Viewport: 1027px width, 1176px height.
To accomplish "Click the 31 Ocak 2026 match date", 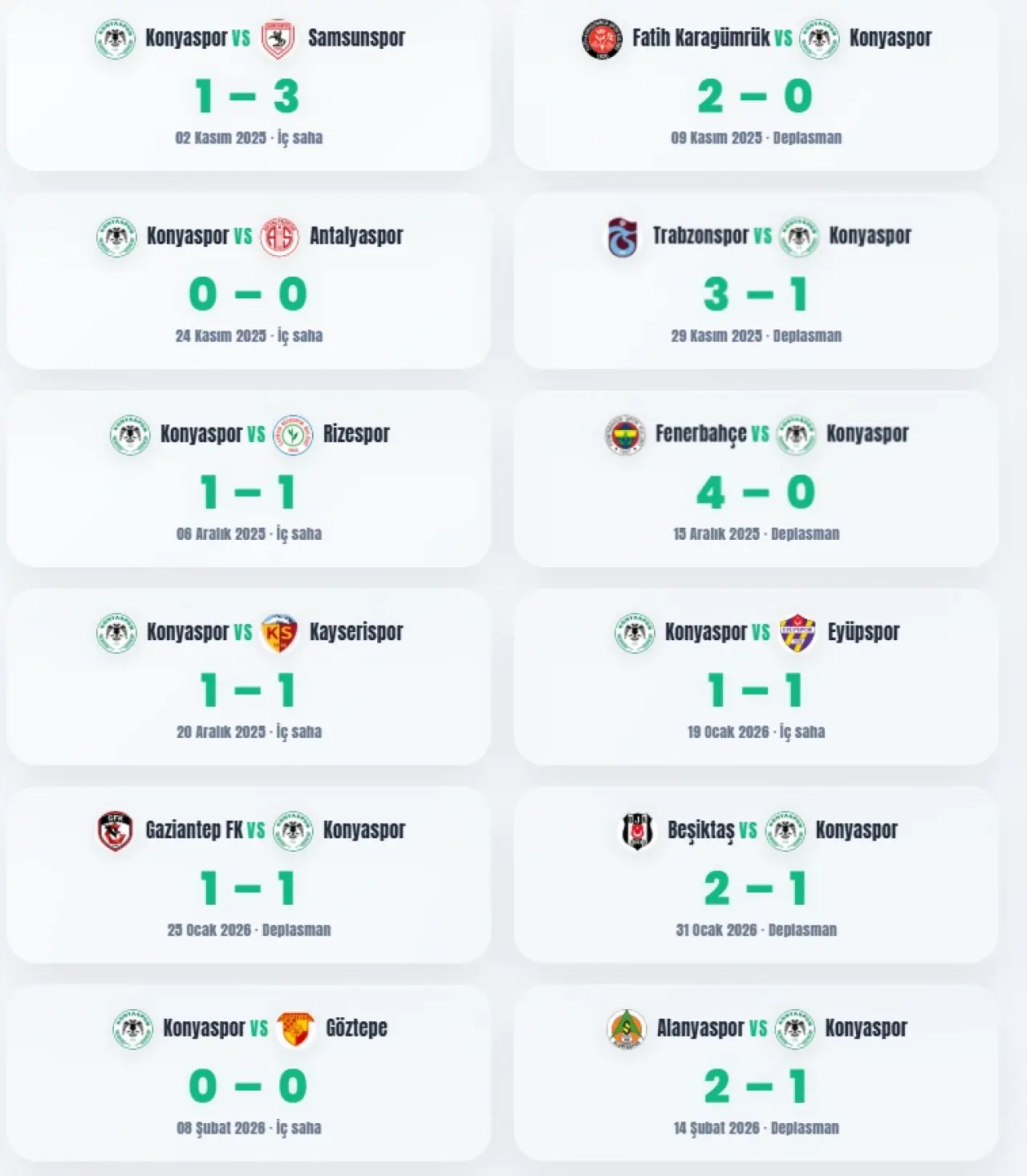I will pos(716,931).
